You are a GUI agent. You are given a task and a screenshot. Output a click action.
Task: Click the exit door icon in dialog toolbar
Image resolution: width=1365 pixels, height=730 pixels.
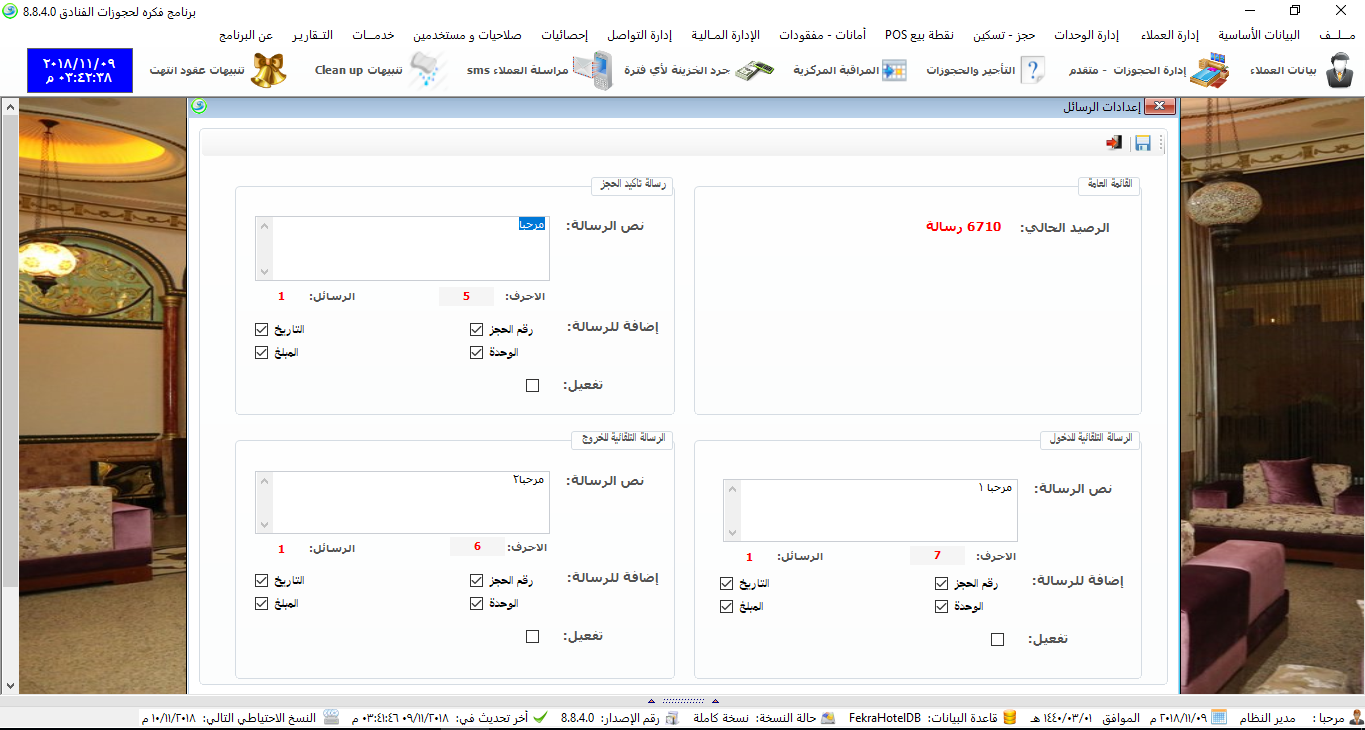point(1113,144)
